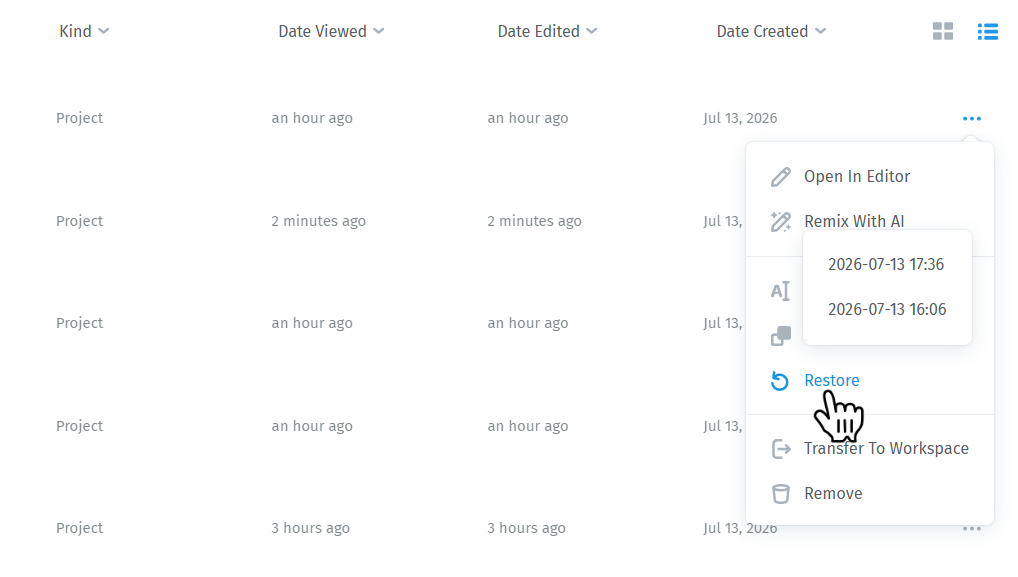This screenshot has width=1018, height=577.
Task: Click the magic wand Remix With AI icon
Action: point(780,221)
